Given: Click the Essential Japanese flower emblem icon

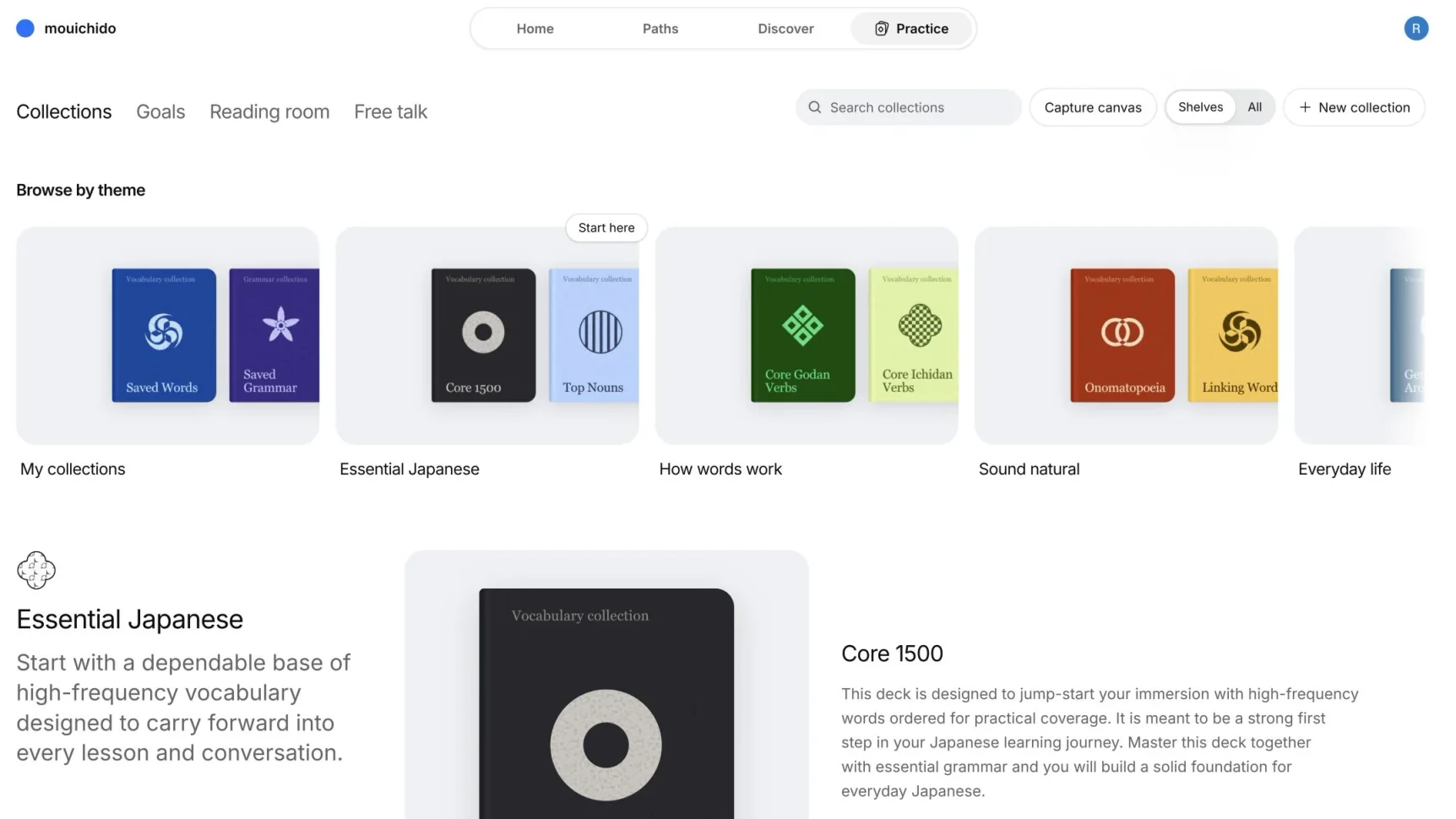Looking at the screenshot, I should 36,570.
